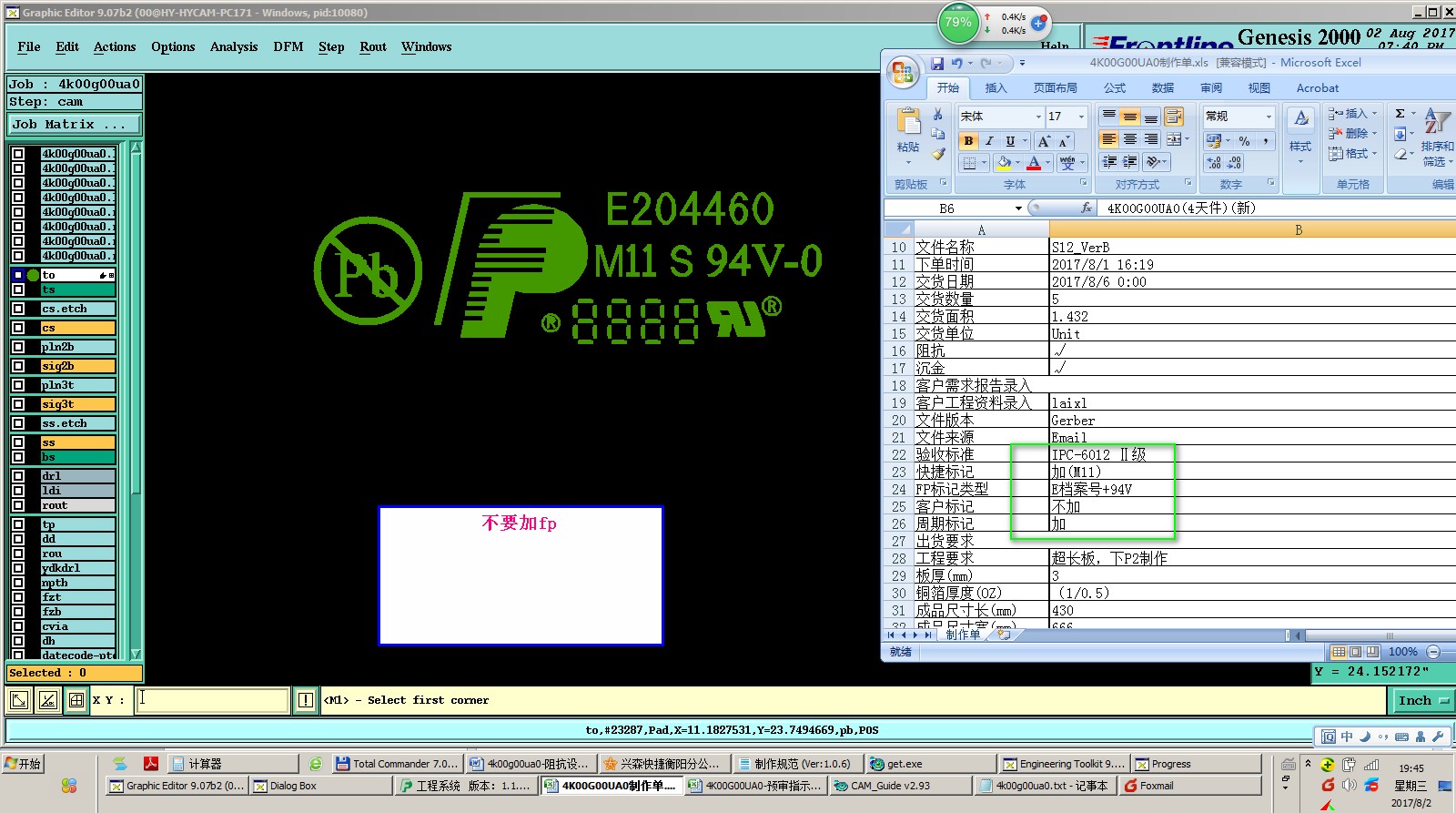Click the exclamation mark button beside XY field
Image resolution: width=1456 pixels, height=813 pixels.
pyautogui.click(x=306, y=700)
